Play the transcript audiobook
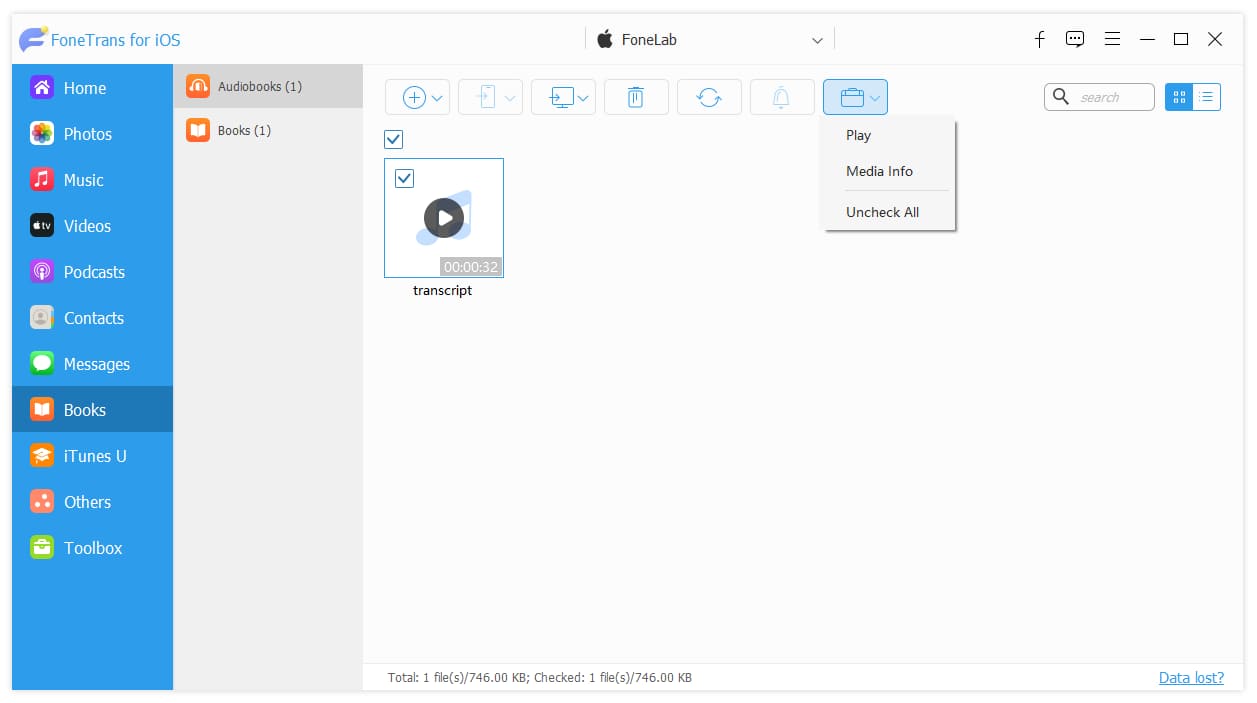The width and height of the screenshot is (1257, 703). [x=444, y=218]
